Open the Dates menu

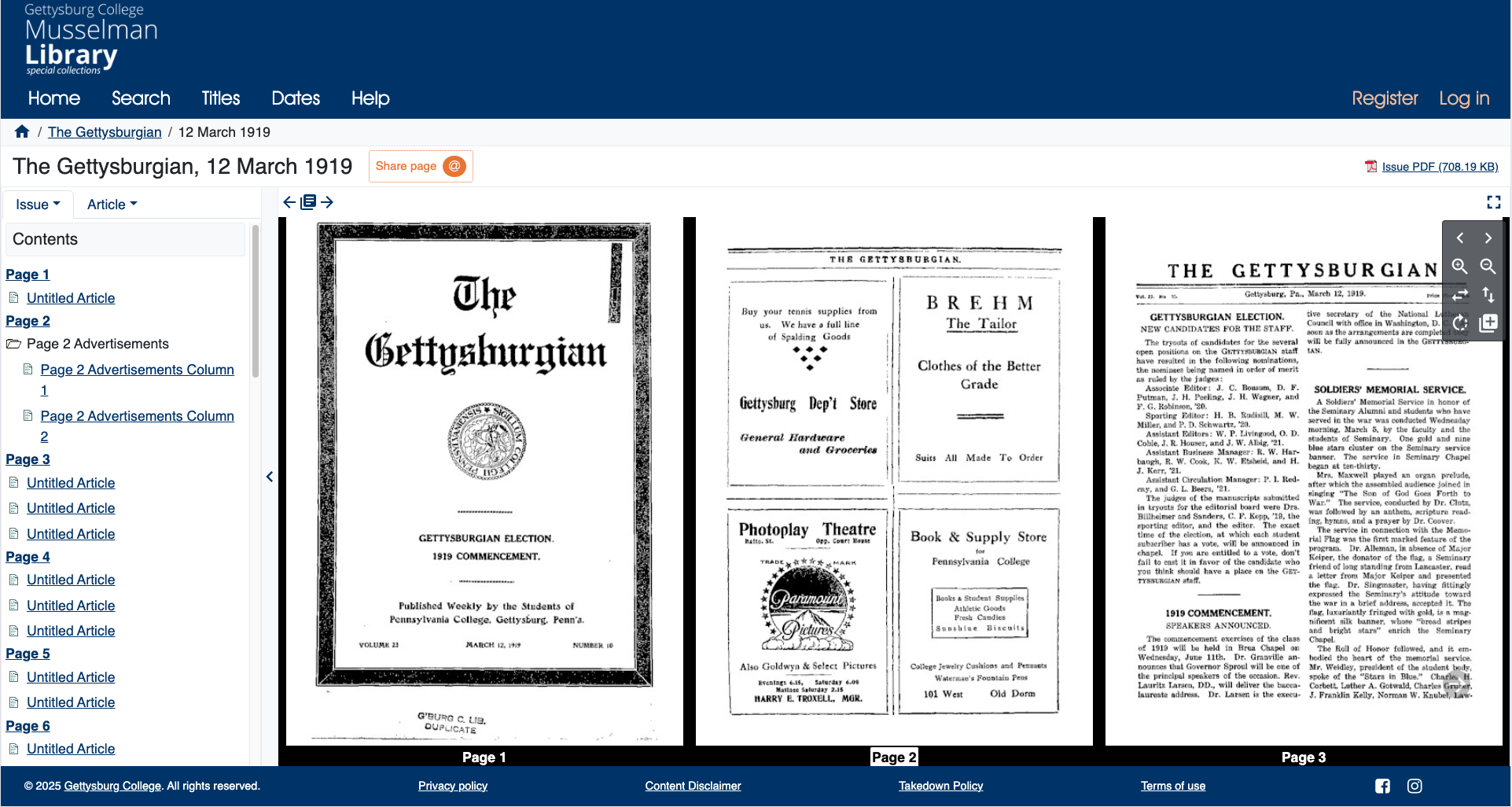pyautogui.click(x=296, y=98)
